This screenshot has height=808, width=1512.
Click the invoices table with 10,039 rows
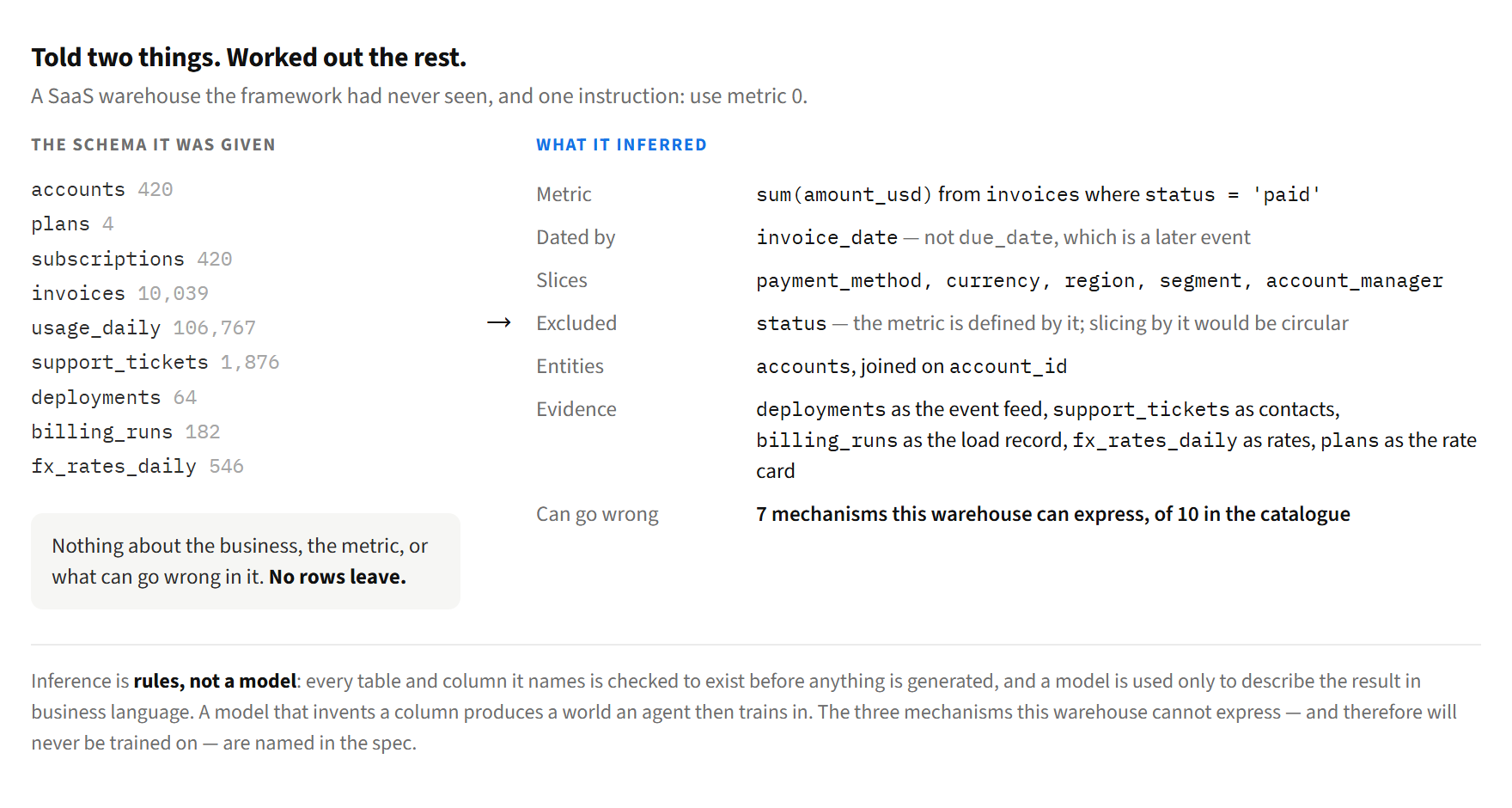(x=120, y=294)
